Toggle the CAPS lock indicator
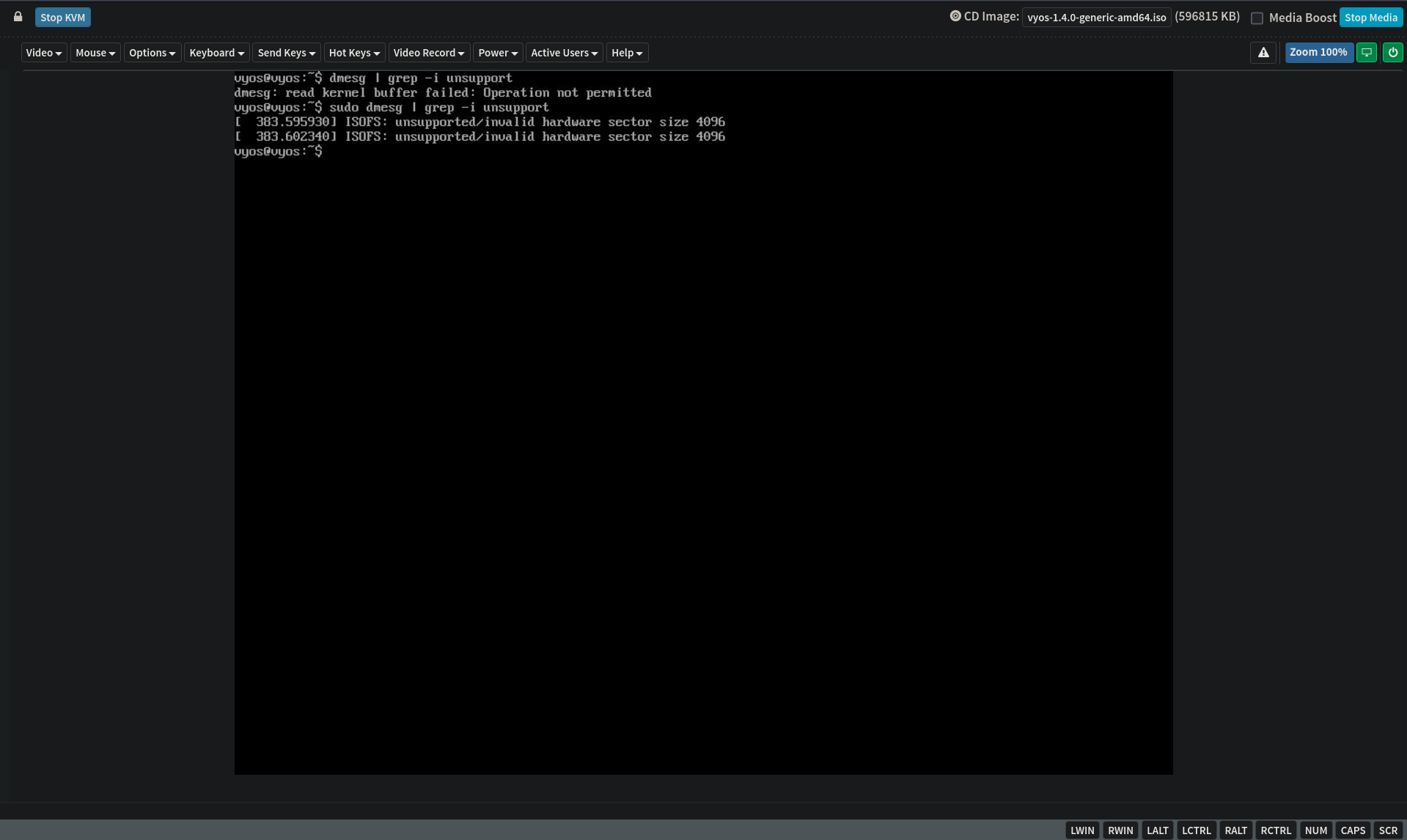The height and width of the screenshot is (840, 1407). 1352,830
